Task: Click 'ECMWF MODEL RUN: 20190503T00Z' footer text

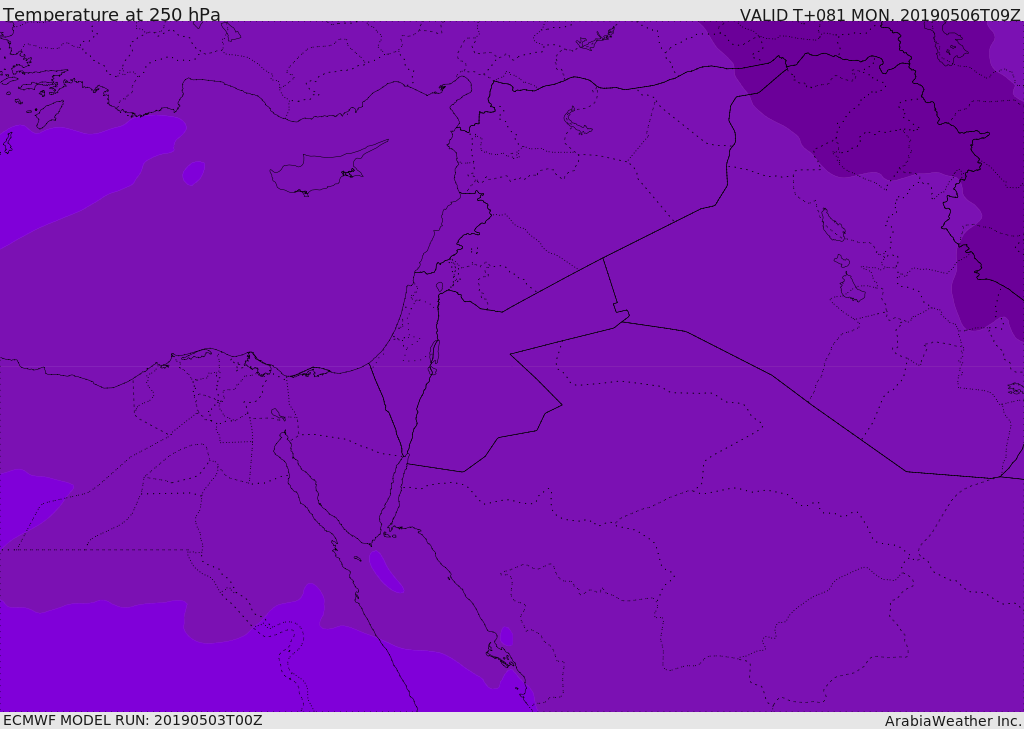Action: click(x=133, y=720)
